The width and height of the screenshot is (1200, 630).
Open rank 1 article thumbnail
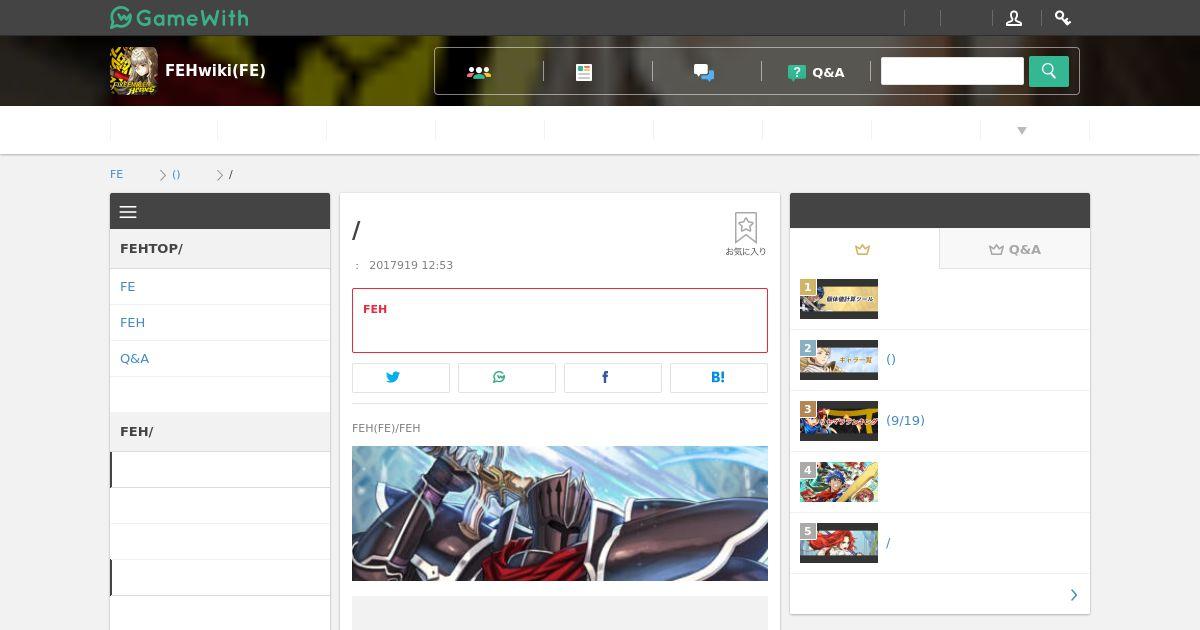839,299
